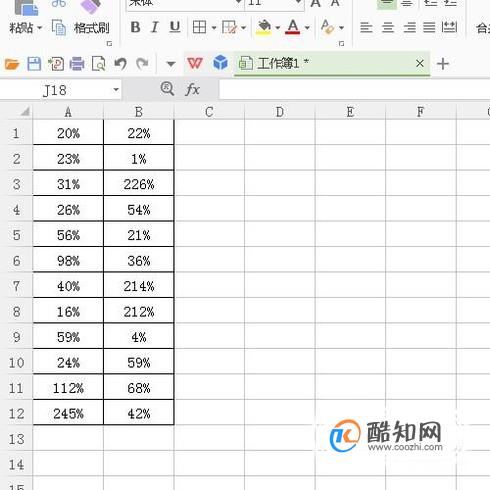490x490 pixels.
Task: Click the open folder icon
Action: pyautogui.click(x=12, y=63)
